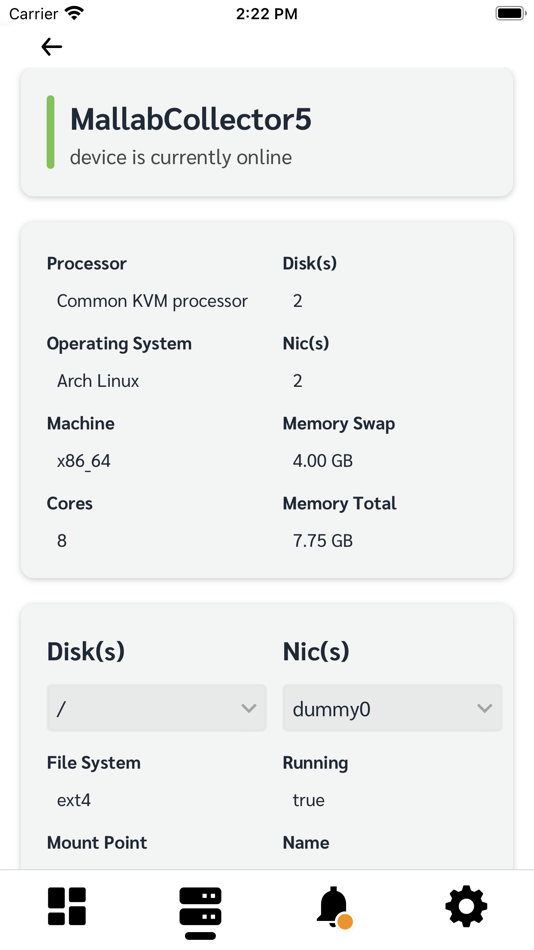Viewport: 534px width, 950px height.
Task: Tap the MallabCollector5 device title
Action: (x=191, y=119)
